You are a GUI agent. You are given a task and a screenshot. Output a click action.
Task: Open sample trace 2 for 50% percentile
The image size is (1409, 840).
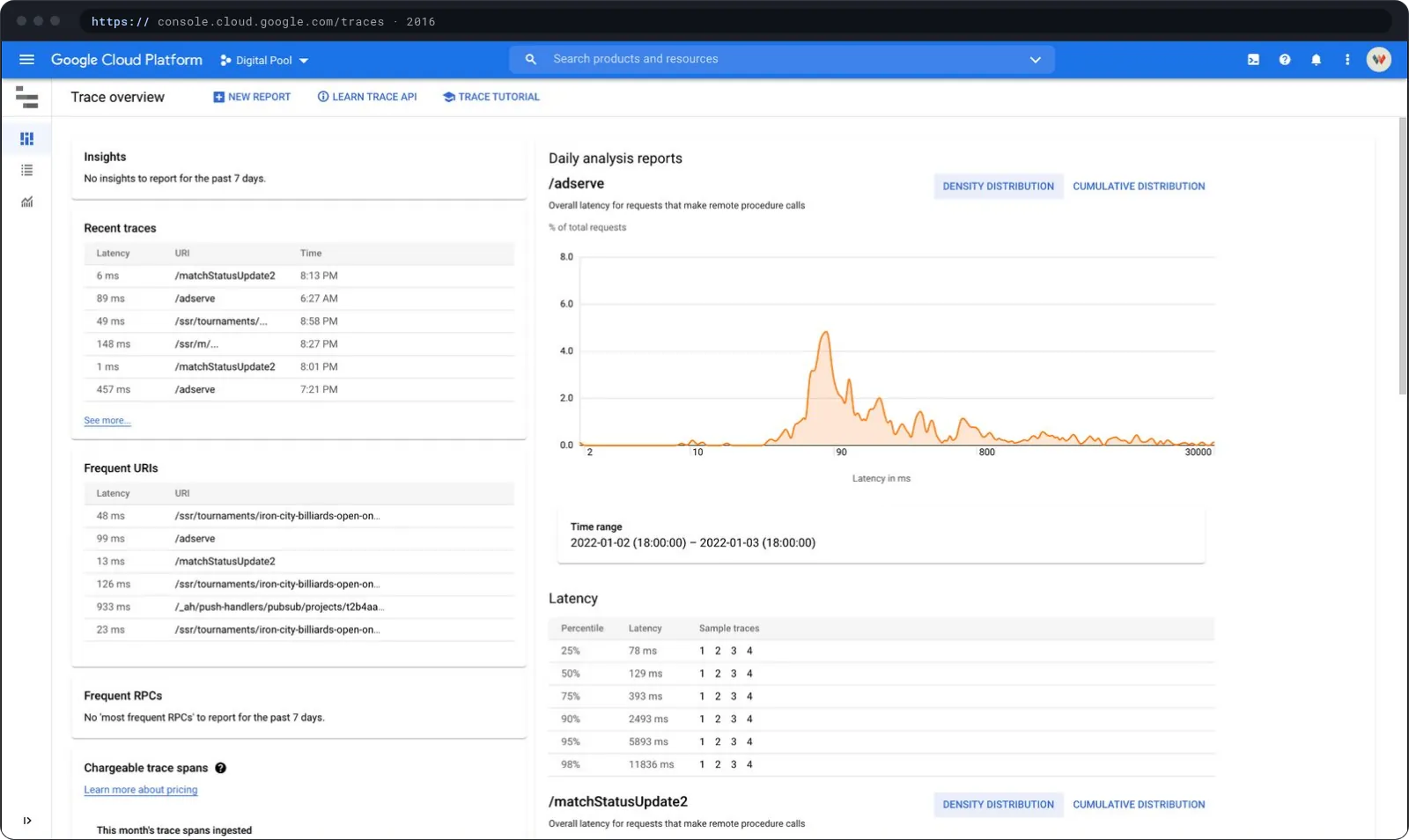(x=718, y=674)
